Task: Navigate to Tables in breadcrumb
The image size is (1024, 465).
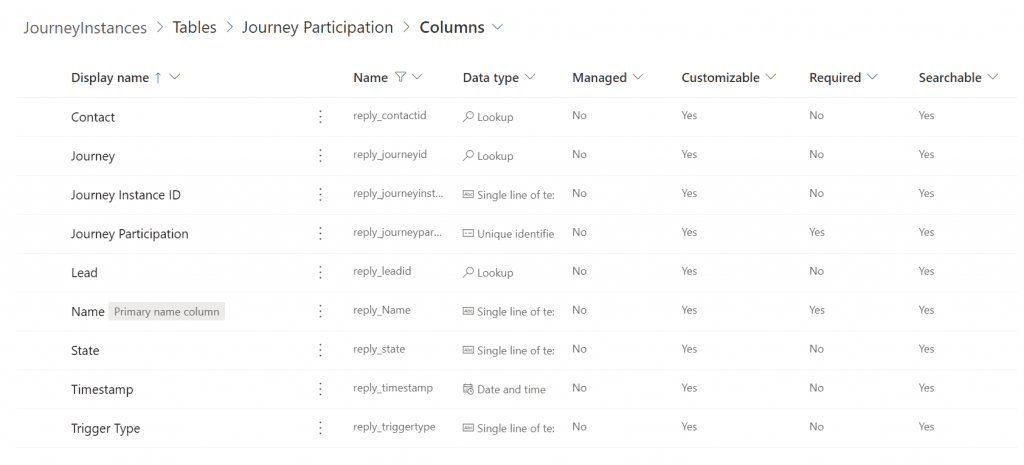Action: [194, 28]
